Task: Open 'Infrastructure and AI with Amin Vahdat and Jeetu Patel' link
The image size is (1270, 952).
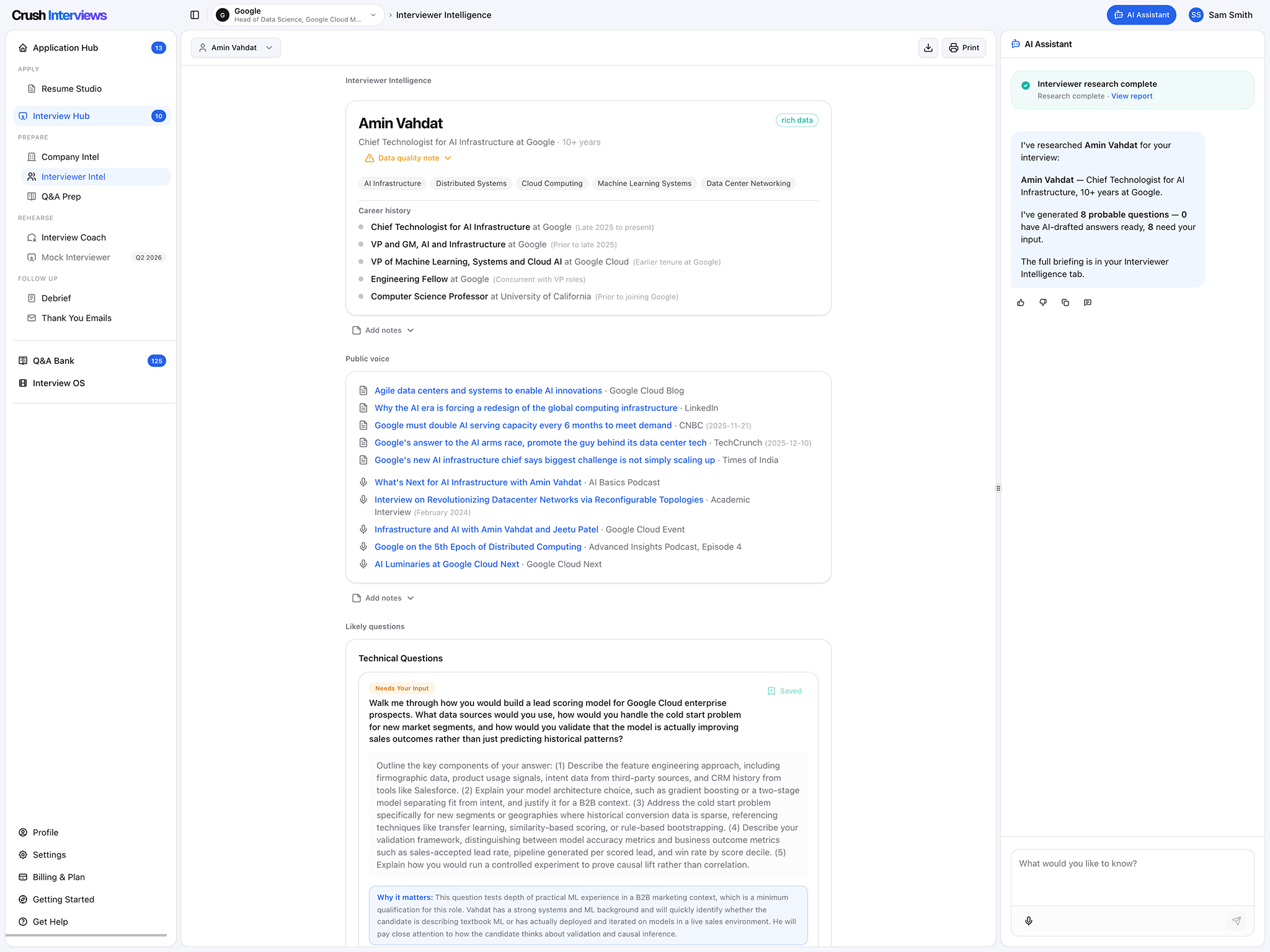Action: pos(486,529)
